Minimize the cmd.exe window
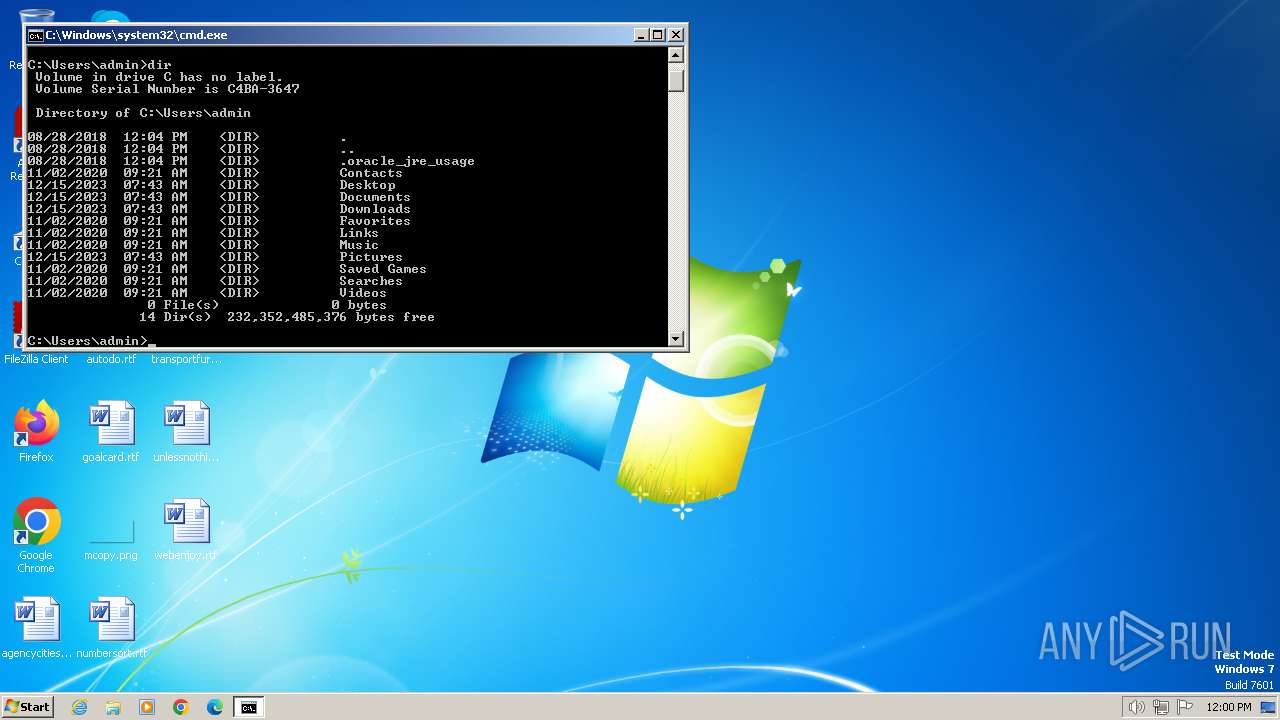 point(641,35)
